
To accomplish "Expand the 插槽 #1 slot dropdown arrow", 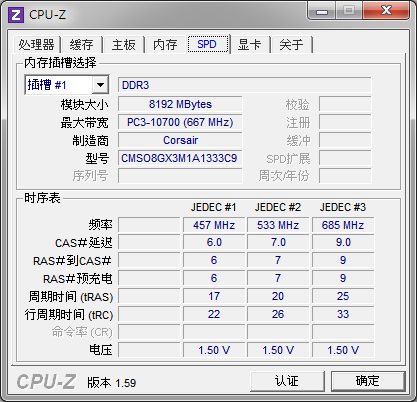I will 100,85.
